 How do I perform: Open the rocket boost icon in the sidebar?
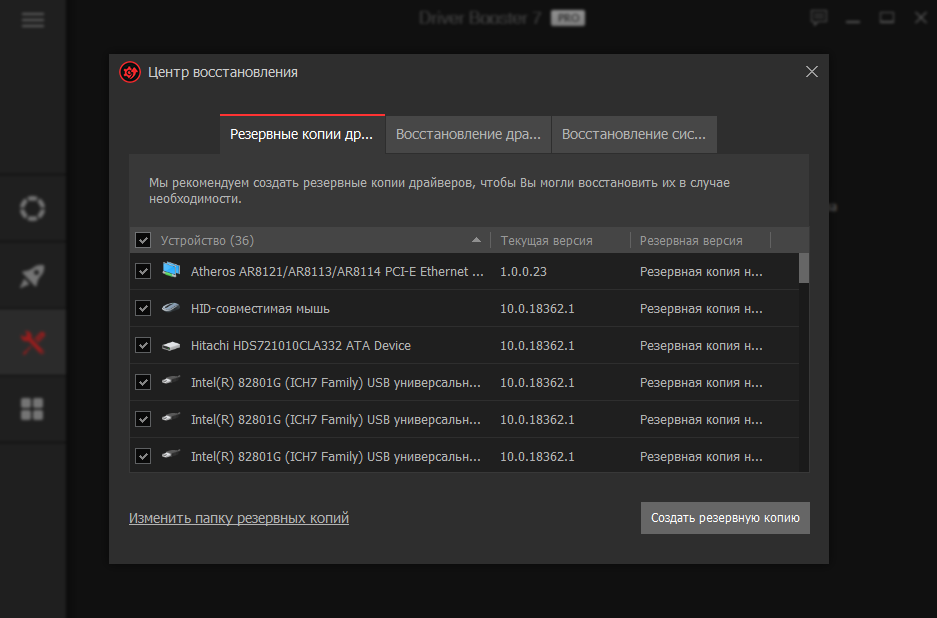point(33,276)
